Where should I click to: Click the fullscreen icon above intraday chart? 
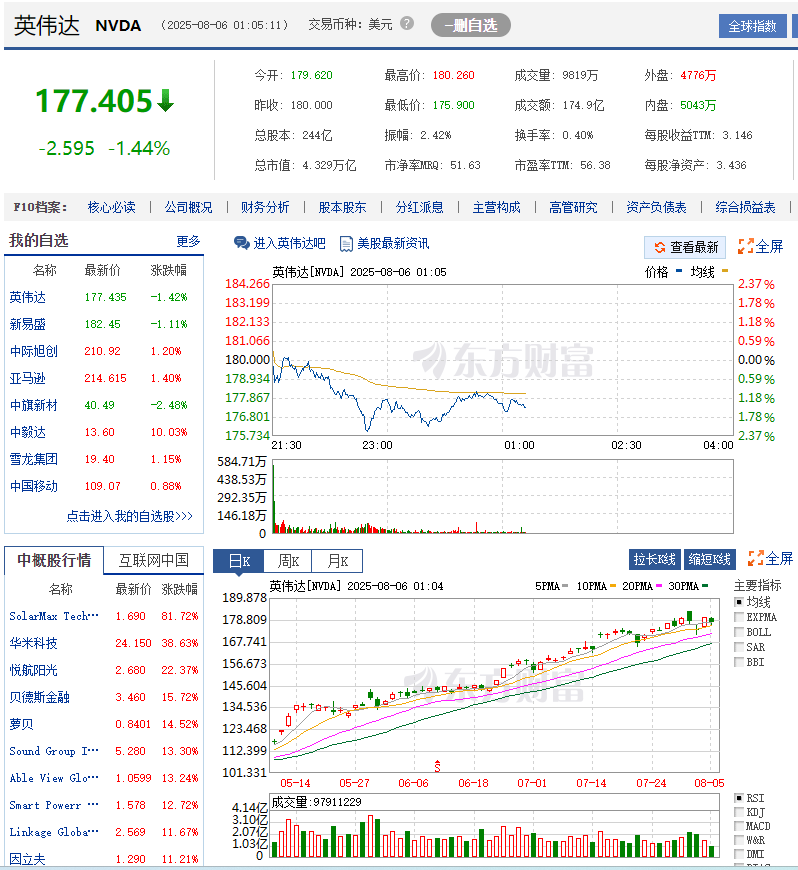[x=745, y=246]
